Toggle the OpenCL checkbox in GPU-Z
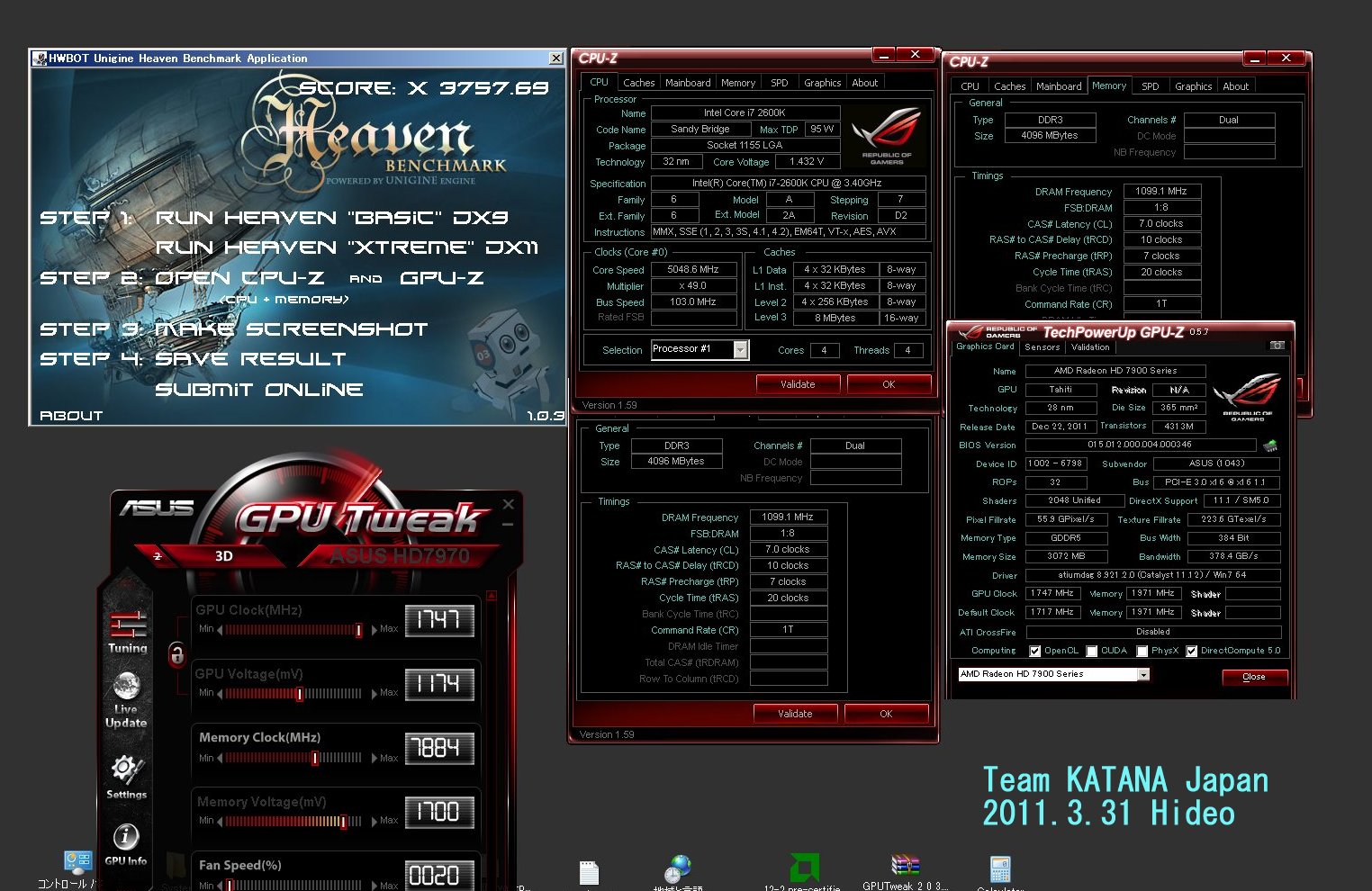The height and width of the screenshot is (891, 1372). click(1035, 651)
